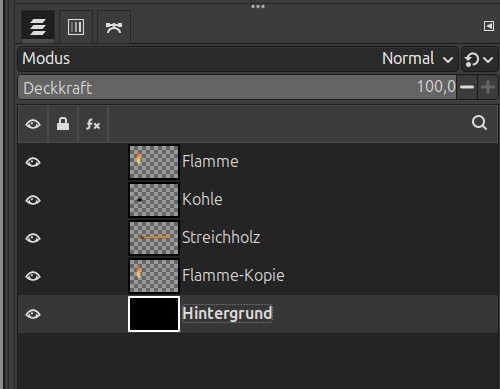Screen dimensions: 500x389
Task: Click the black Hintergrund layer thumbnail
Action: coord(154,314)
